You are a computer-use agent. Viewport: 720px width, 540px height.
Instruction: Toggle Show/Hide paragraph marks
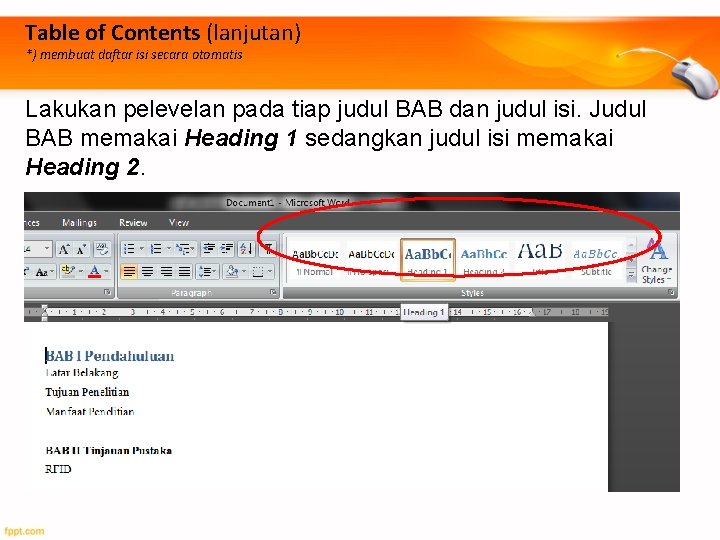pyautogui.click(x=269, y=249)
